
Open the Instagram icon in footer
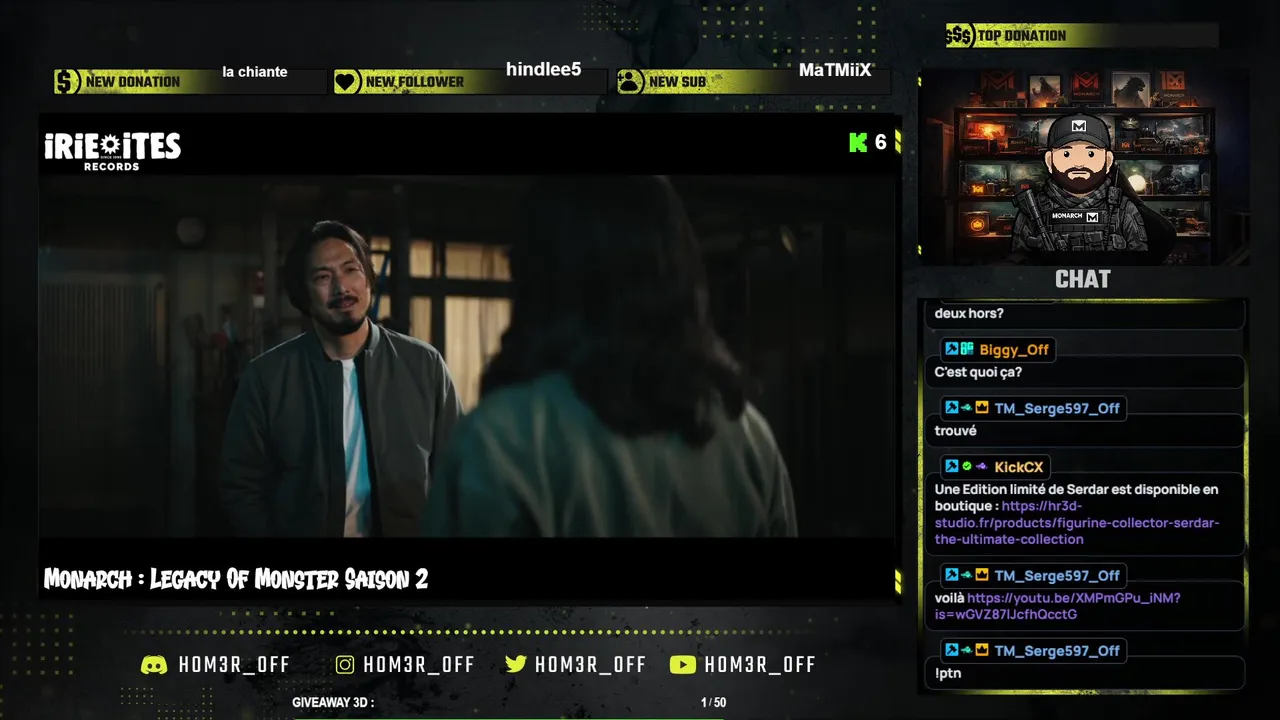(x=345, y=665)
